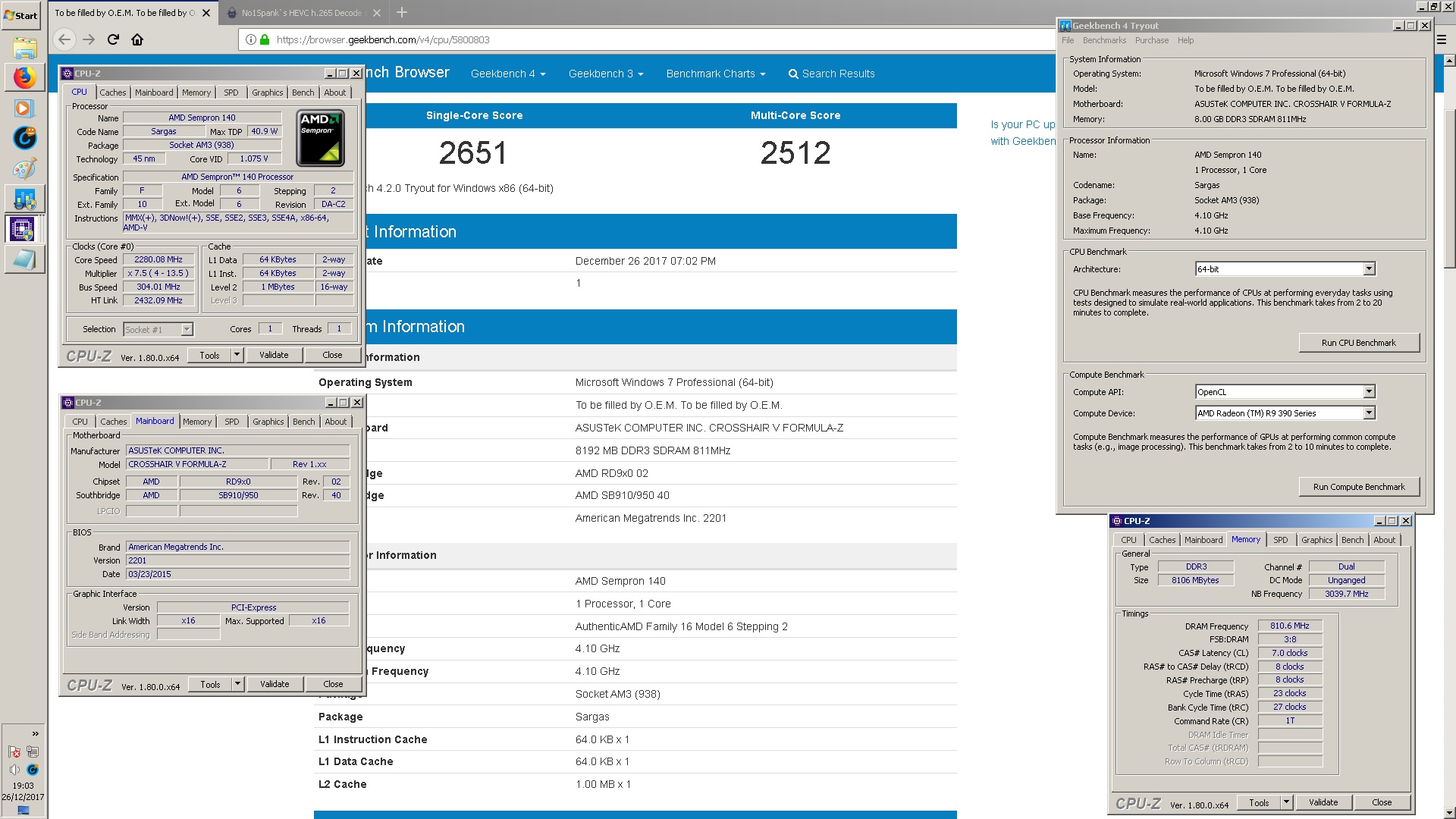Open Caches tab in upper-left CPU-Z

click(113, 93)
